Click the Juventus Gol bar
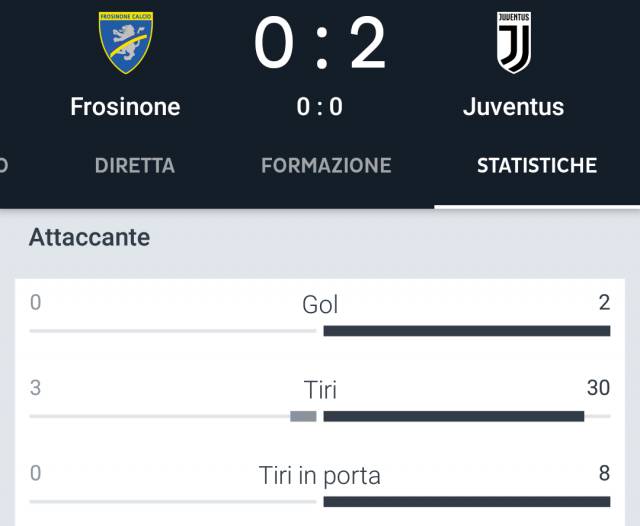Screen dimensions: 640x526 (467, 331)
